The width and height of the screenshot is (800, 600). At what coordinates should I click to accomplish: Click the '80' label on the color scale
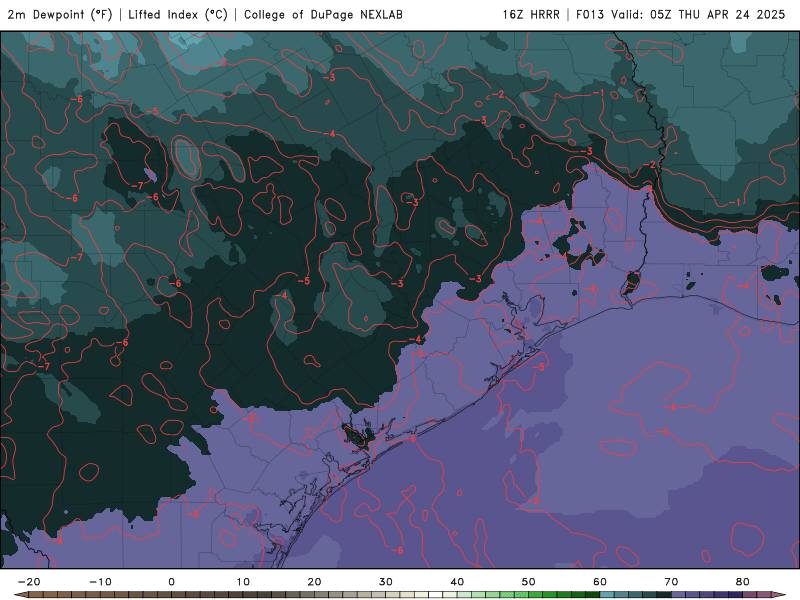[743, 582]
